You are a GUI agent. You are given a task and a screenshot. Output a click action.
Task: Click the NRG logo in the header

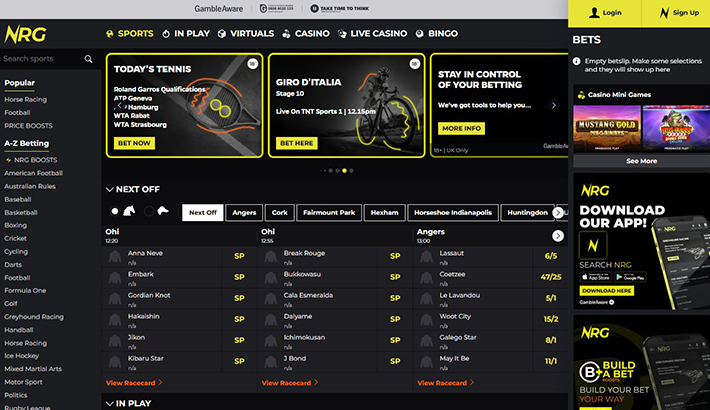(25, 34)
